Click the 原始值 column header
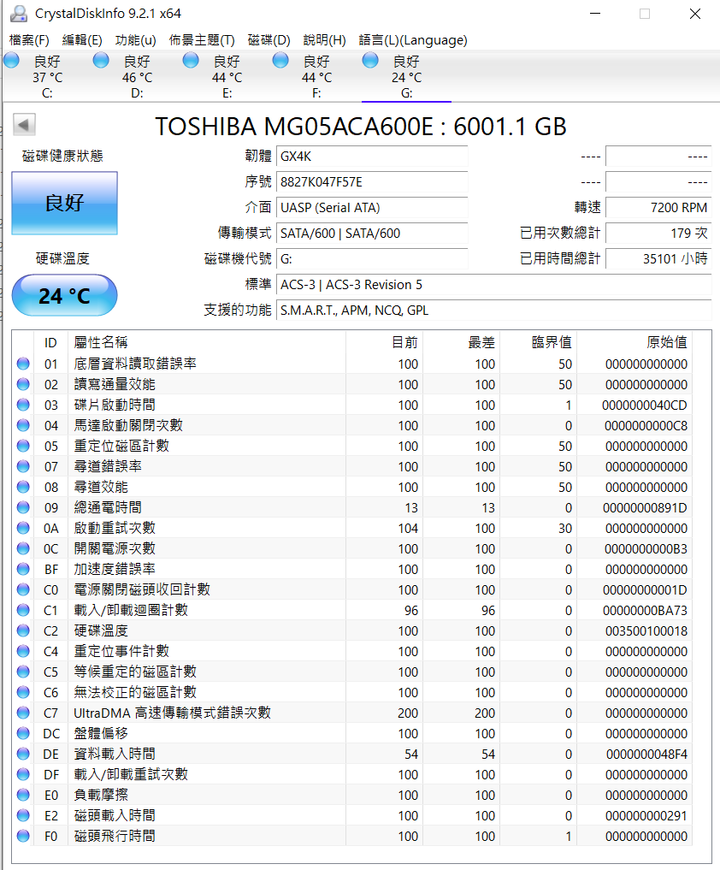The width and height of the screenshot is (720, 870). point(635,342)
